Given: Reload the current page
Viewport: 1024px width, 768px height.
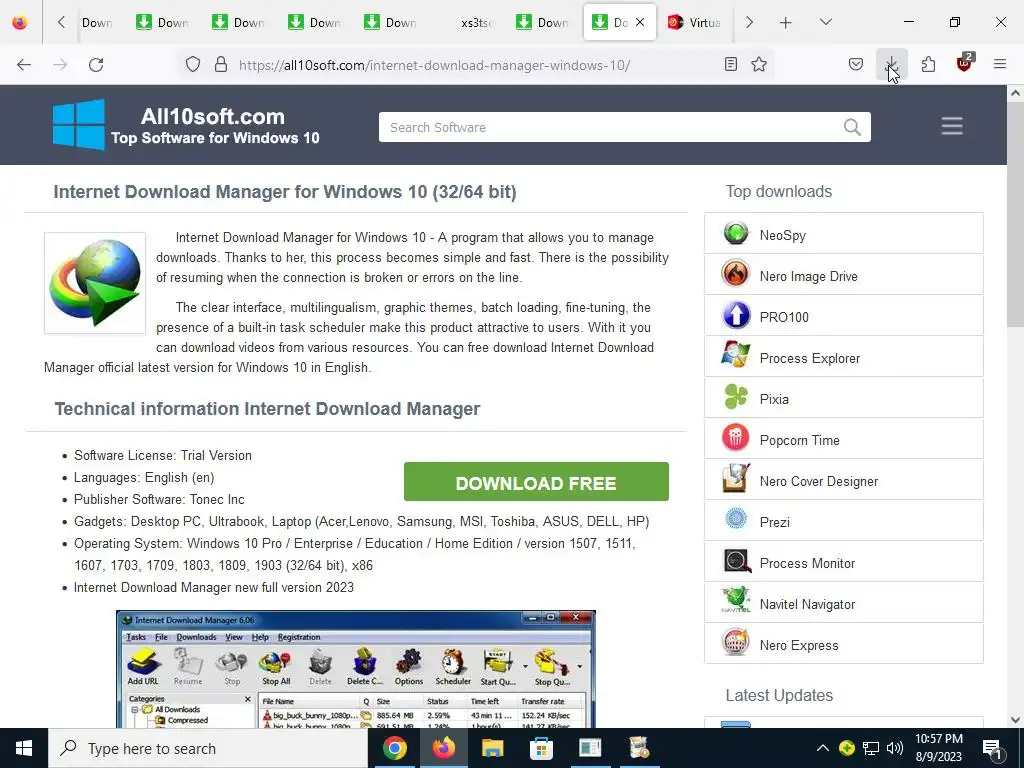Looking at the screenshot, I should (x=96, y=65).
